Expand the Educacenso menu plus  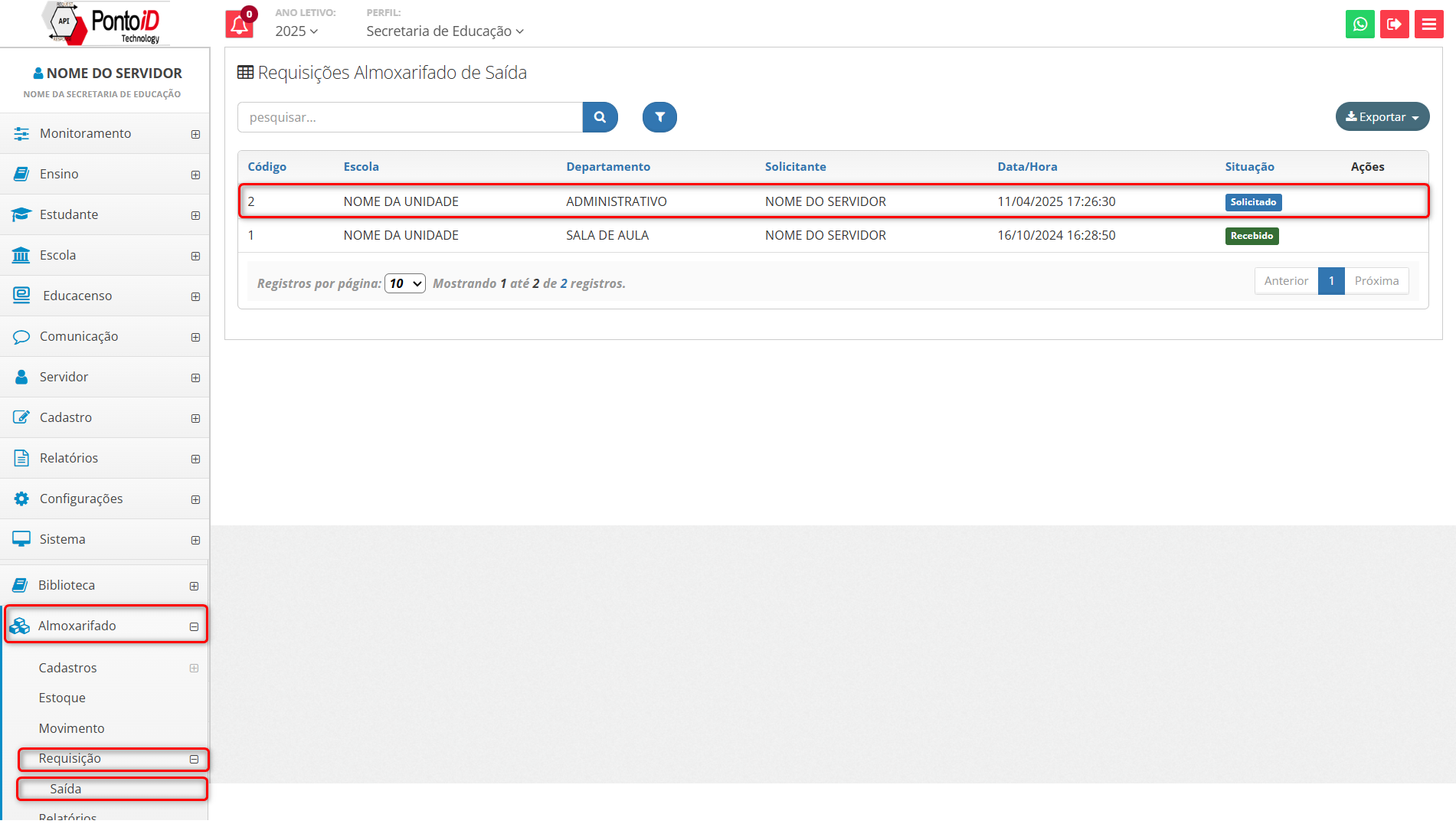pyautogui.click(x=195, y=296)
